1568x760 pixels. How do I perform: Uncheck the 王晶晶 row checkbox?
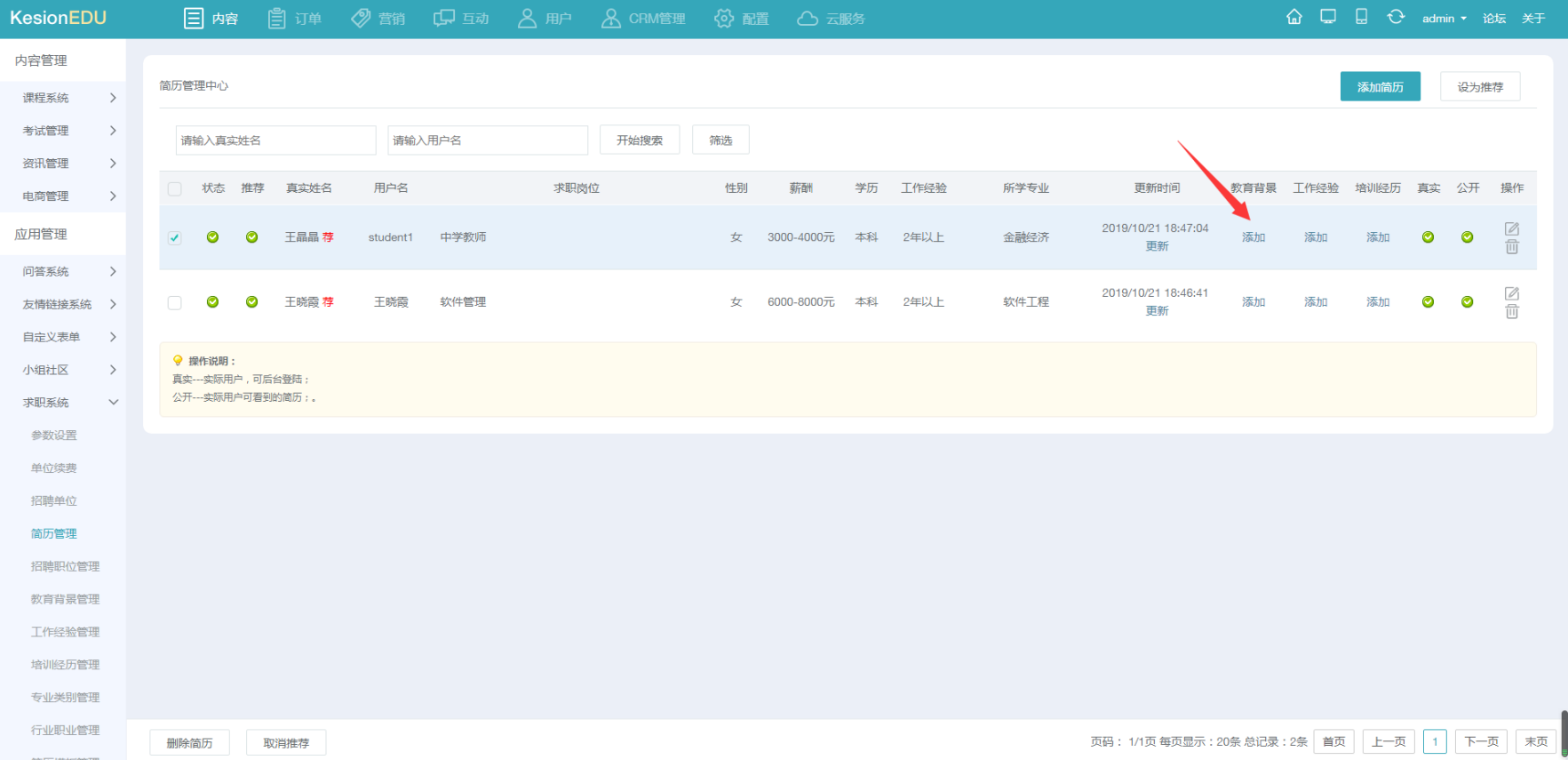(175, 238)
